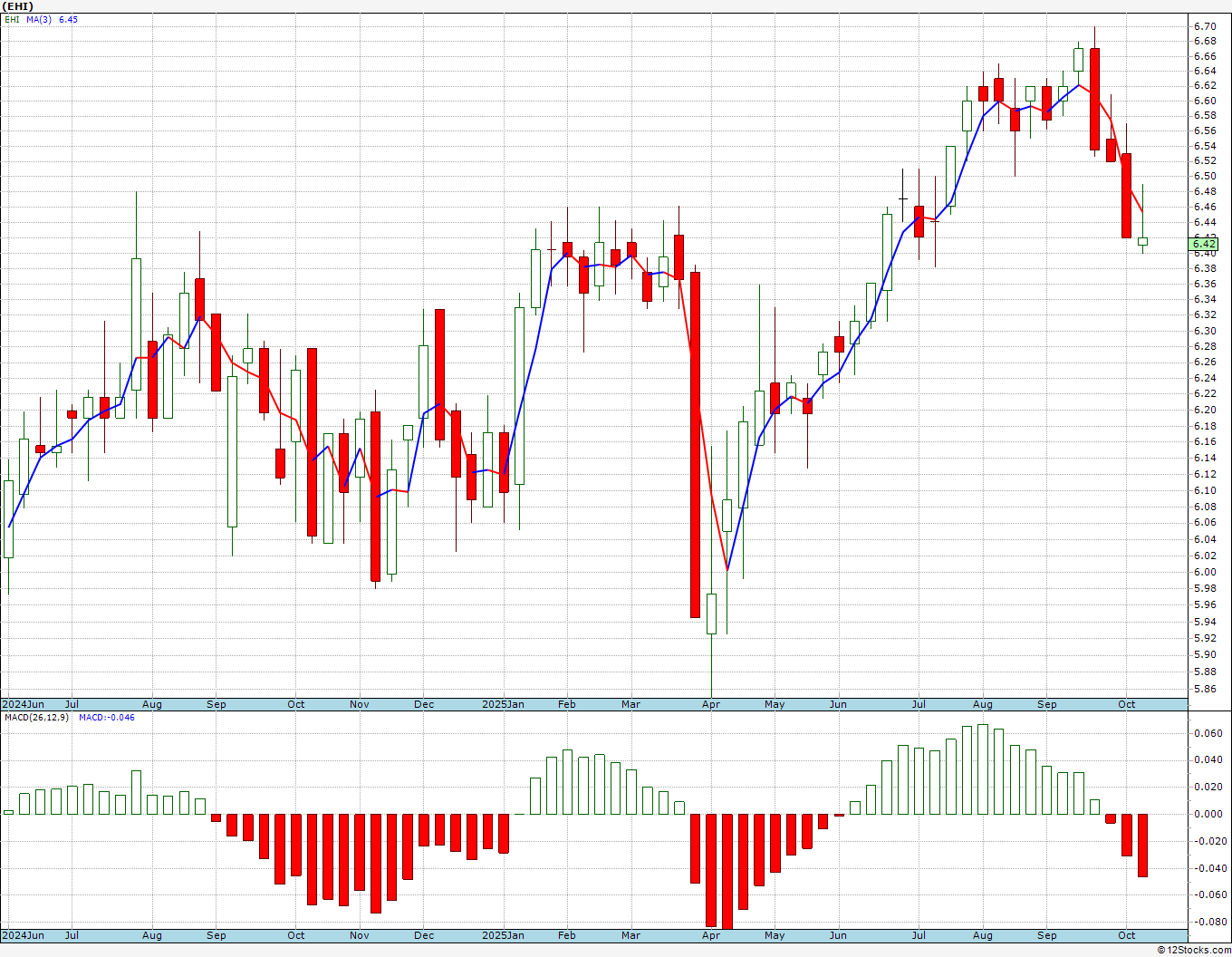Click the 6.10 price axis label
This screenshot has height=957, width=1232.
click(x=1205, y=490)
